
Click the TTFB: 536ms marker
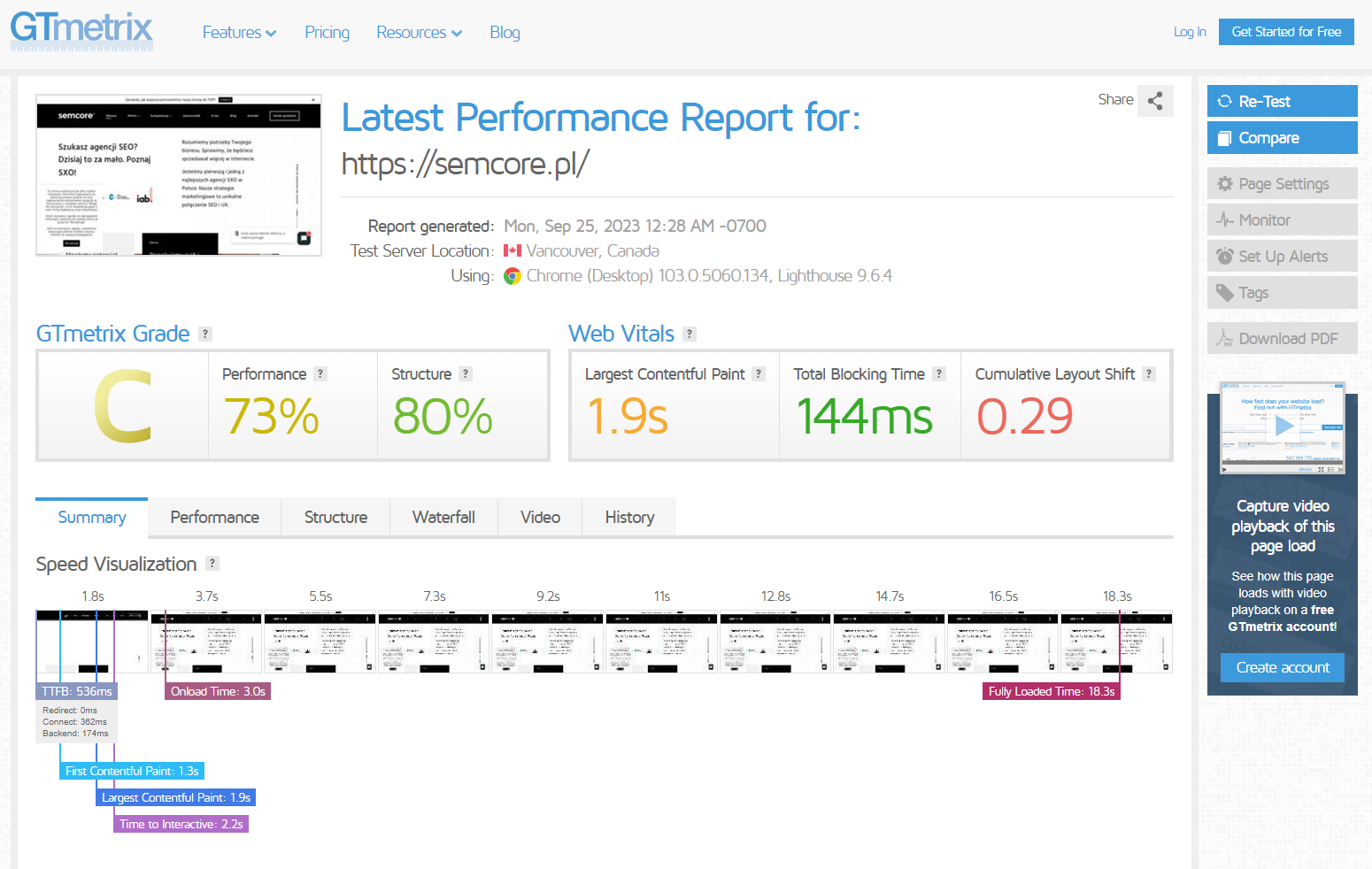pyautogui.click(x=77, y=691)
